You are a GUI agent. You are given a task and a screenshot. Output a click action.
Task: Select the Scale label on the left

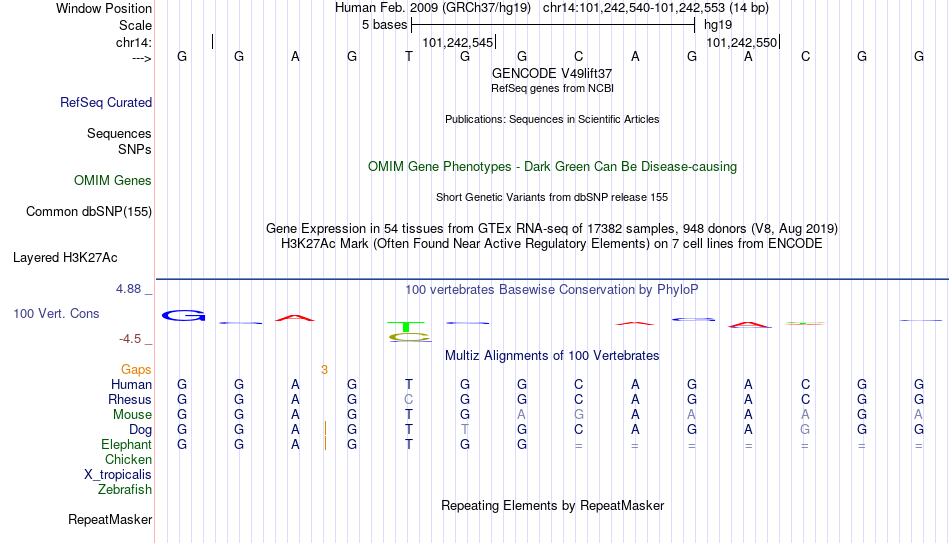point(136,25)
